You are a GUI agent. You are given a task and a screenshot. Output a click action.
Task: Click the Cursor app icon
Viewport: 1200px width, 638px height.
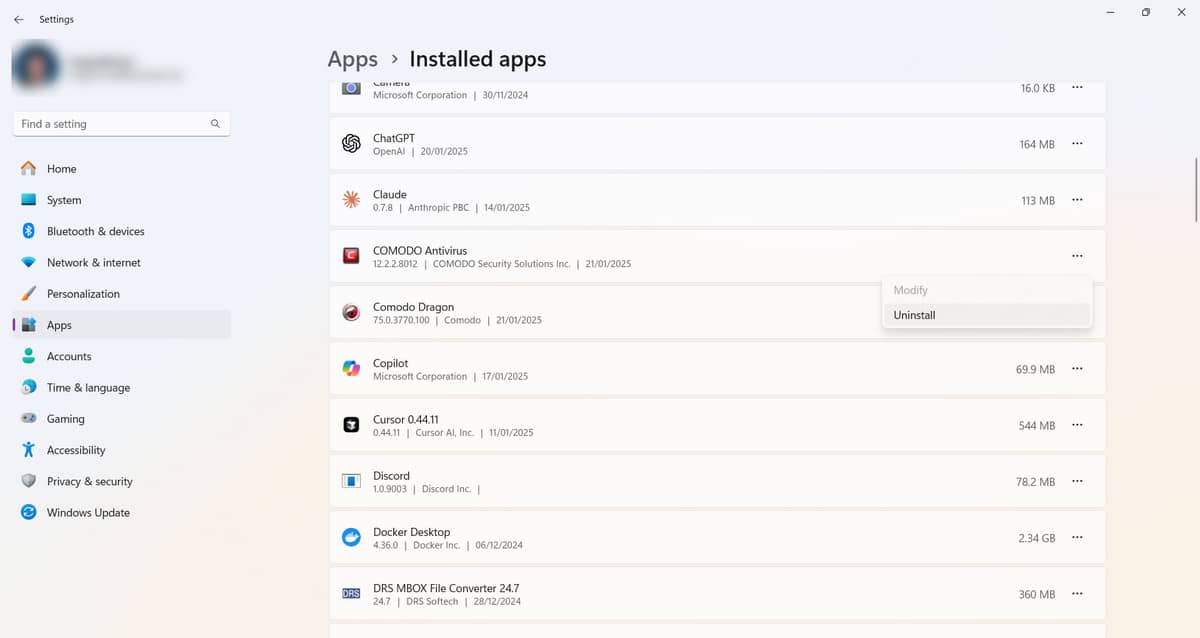point(351,425)
